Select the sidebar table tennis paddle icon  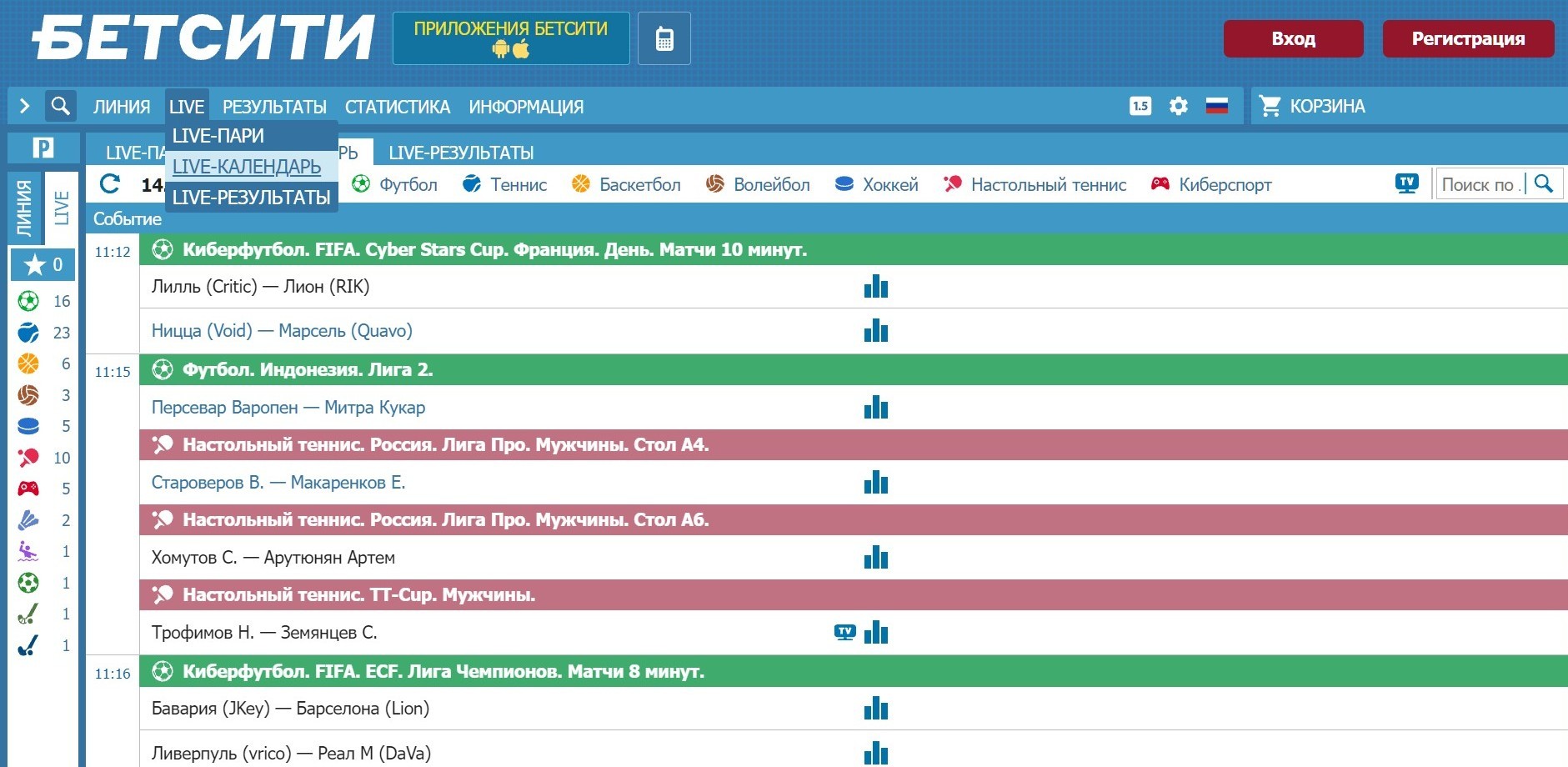pos(28,458)
